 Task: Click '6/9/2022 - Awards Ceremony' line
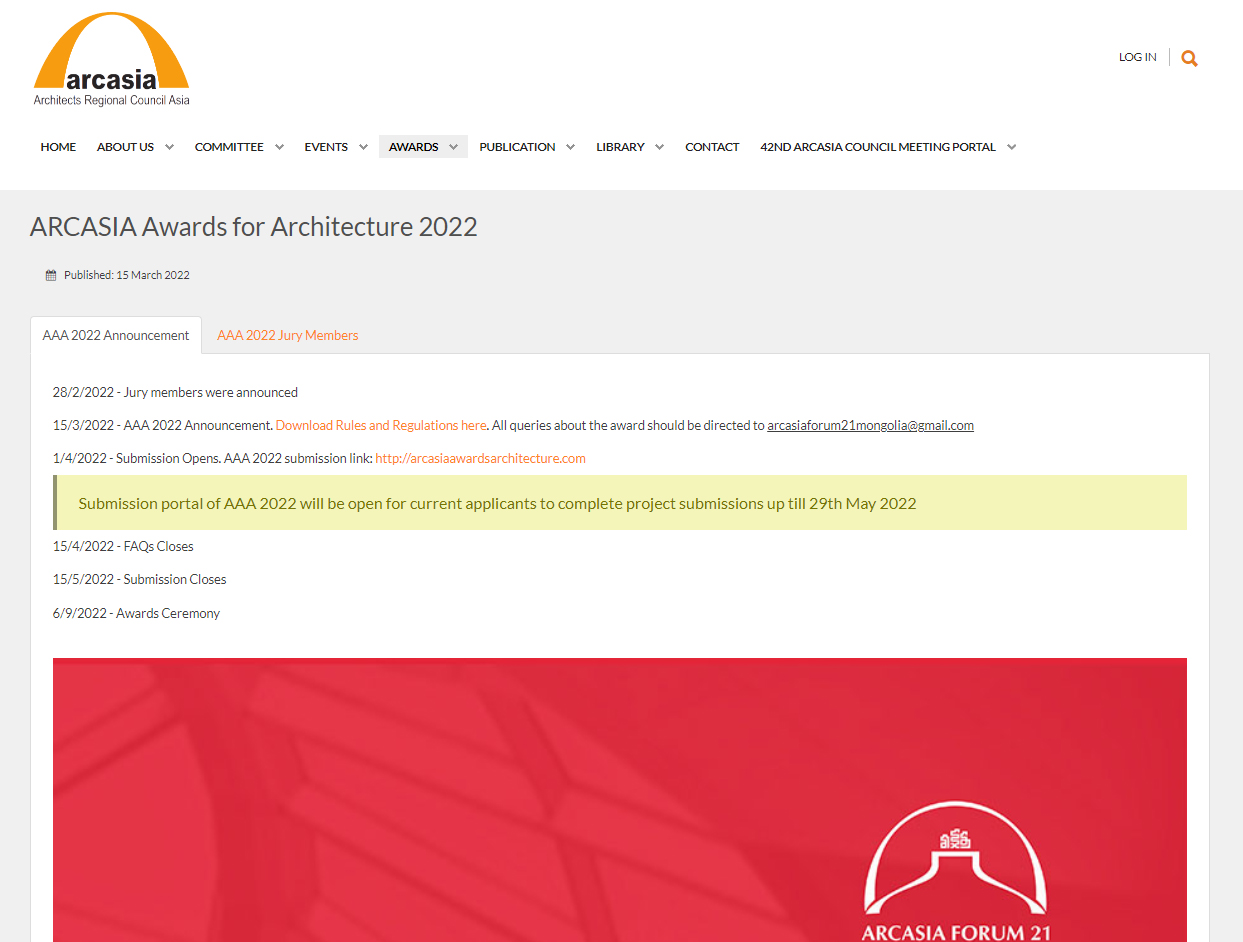[136, 613]
